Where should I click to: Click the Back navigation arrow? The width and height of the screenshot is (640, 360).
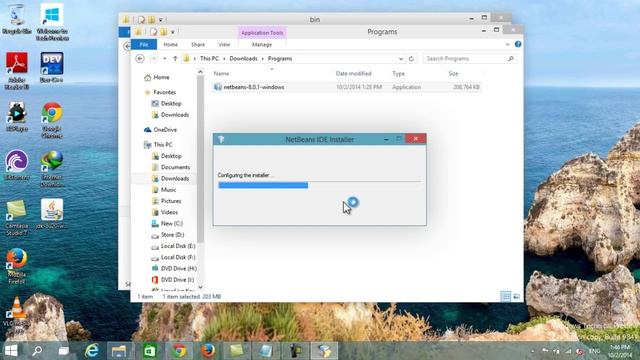tap(140, 59)
